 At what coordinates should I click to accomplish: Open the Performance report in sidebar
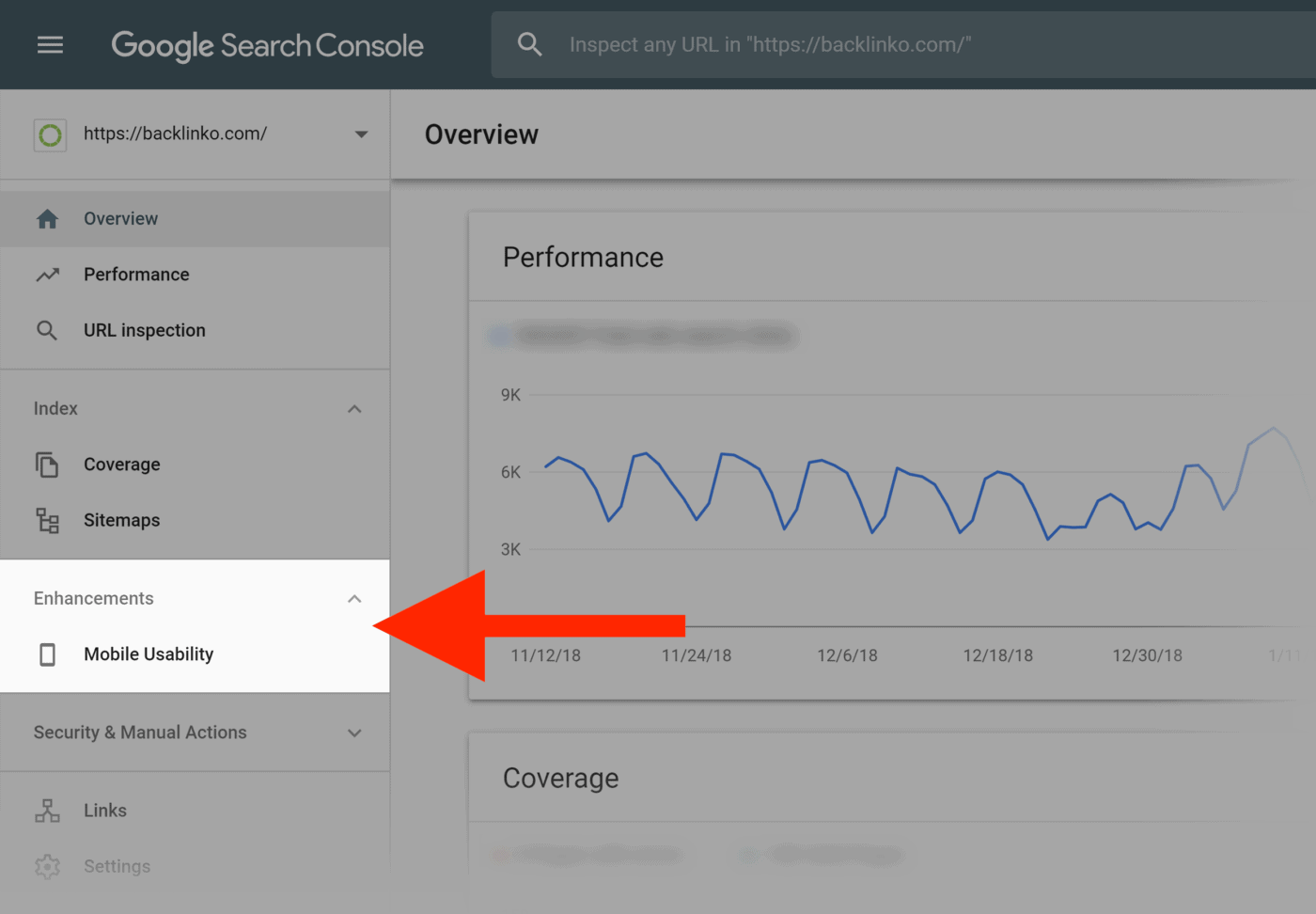(195, 275)
